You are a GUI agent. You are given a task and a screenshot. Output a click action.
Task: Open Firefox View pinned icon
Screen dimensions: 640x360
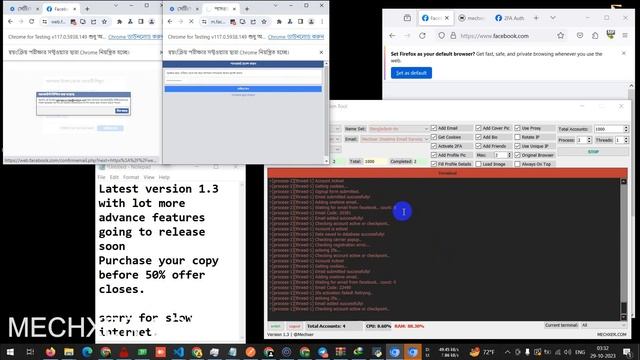tap(407, 18)
